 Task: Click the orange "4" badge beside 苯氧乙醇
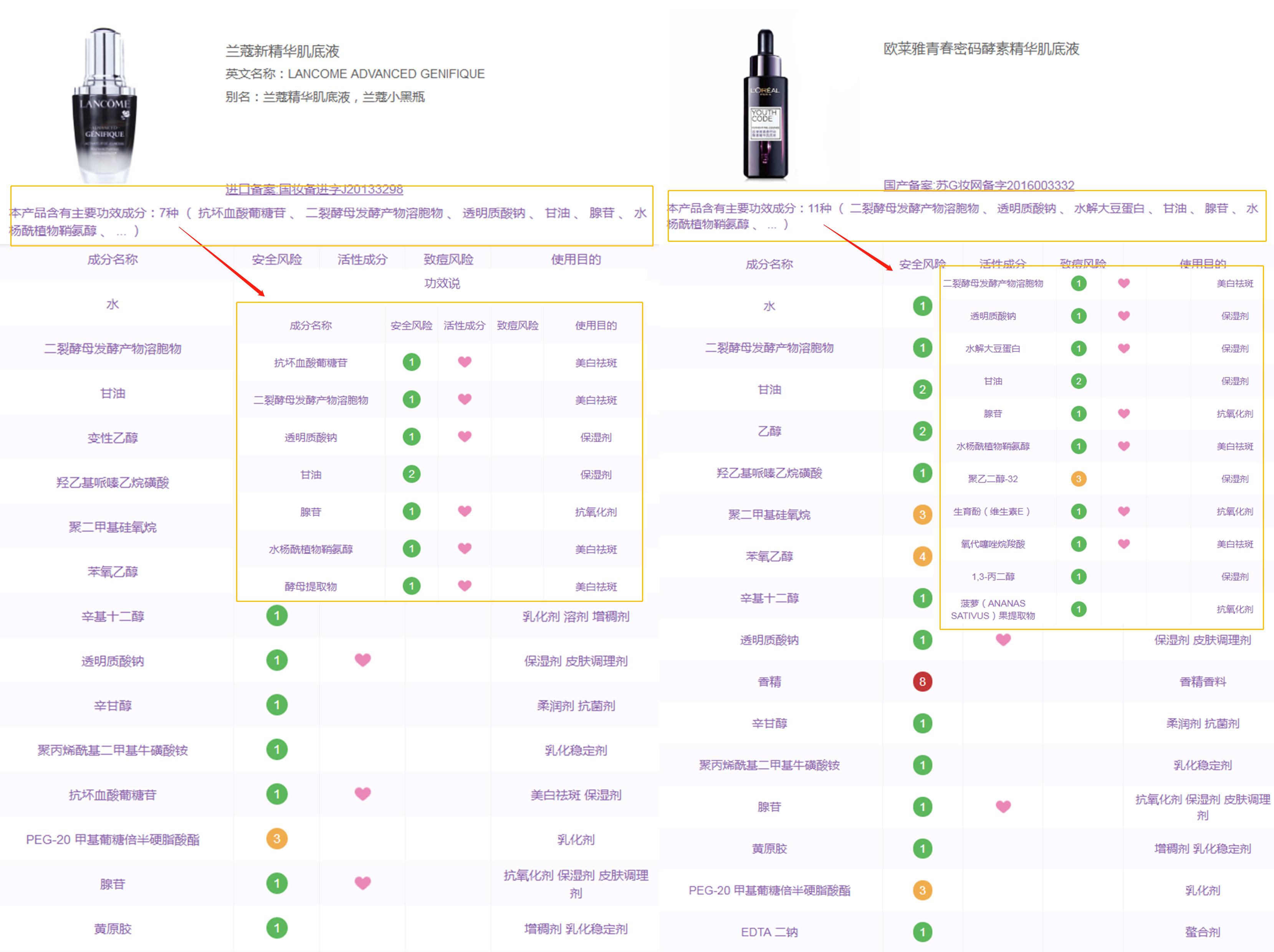coord(922,556)
